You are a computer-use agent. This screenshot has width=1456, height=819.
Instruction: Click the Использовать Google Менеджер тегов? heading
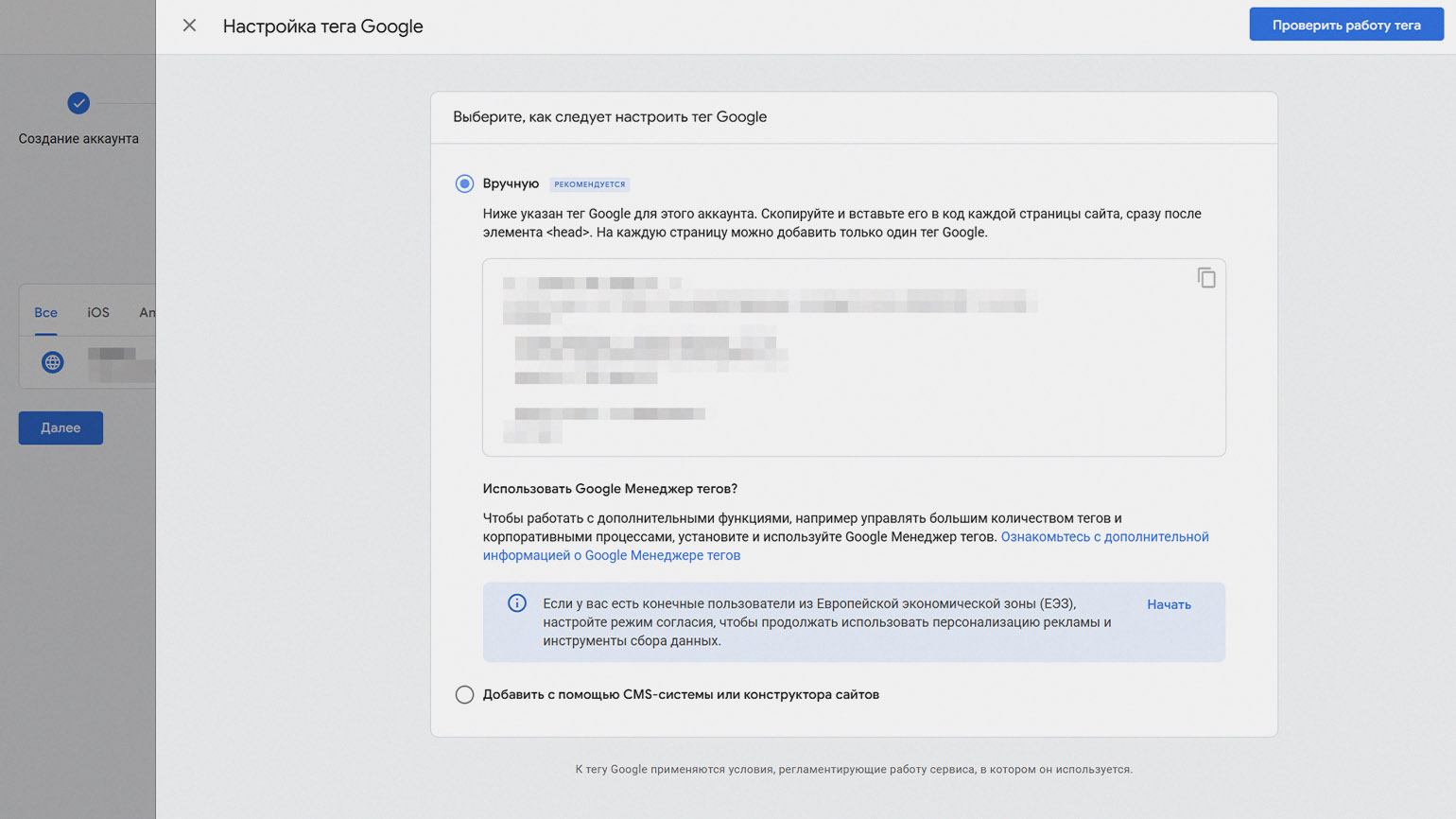[610, 488]
